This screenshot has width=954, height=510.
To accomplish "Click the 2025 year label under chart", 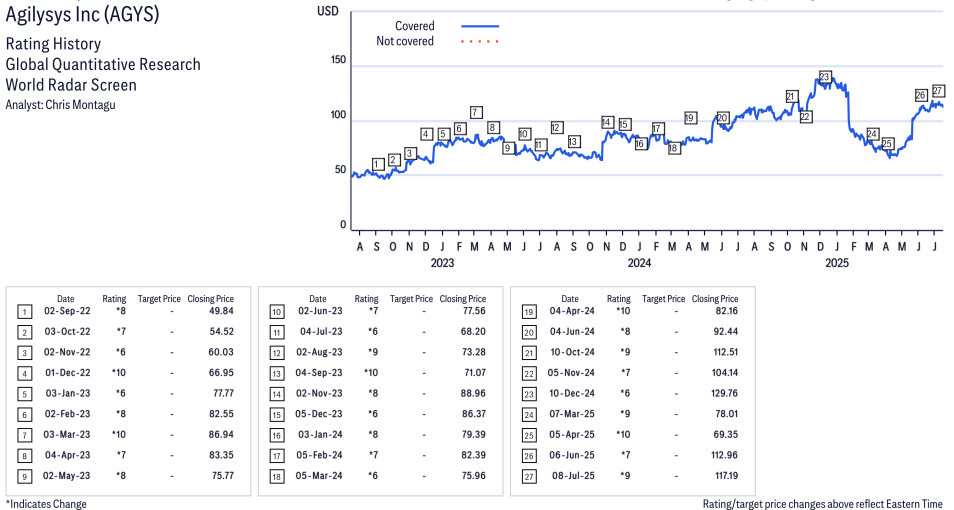I will click(x=837, y=263).
